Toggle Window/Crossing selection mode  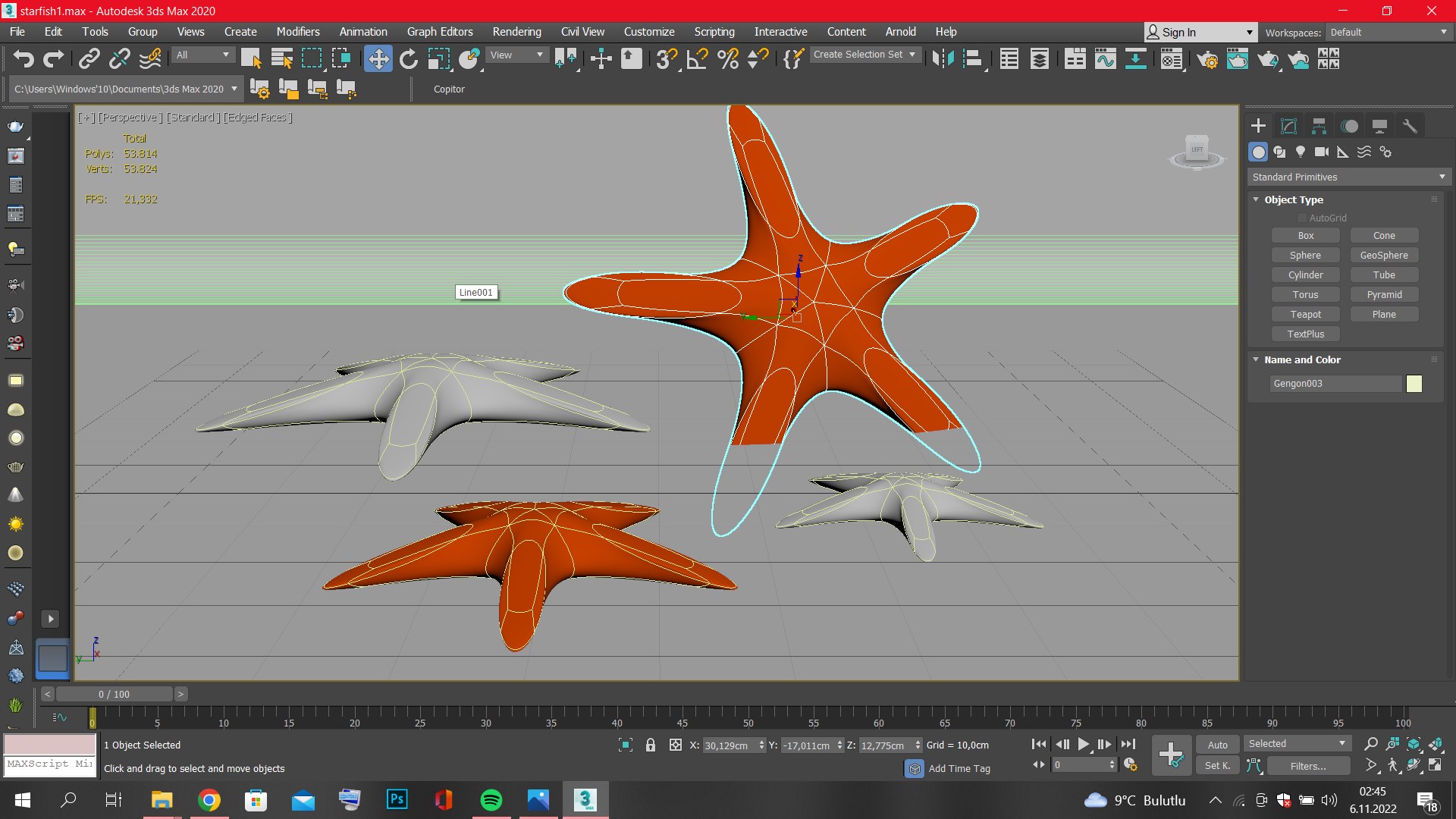(341, 58)
